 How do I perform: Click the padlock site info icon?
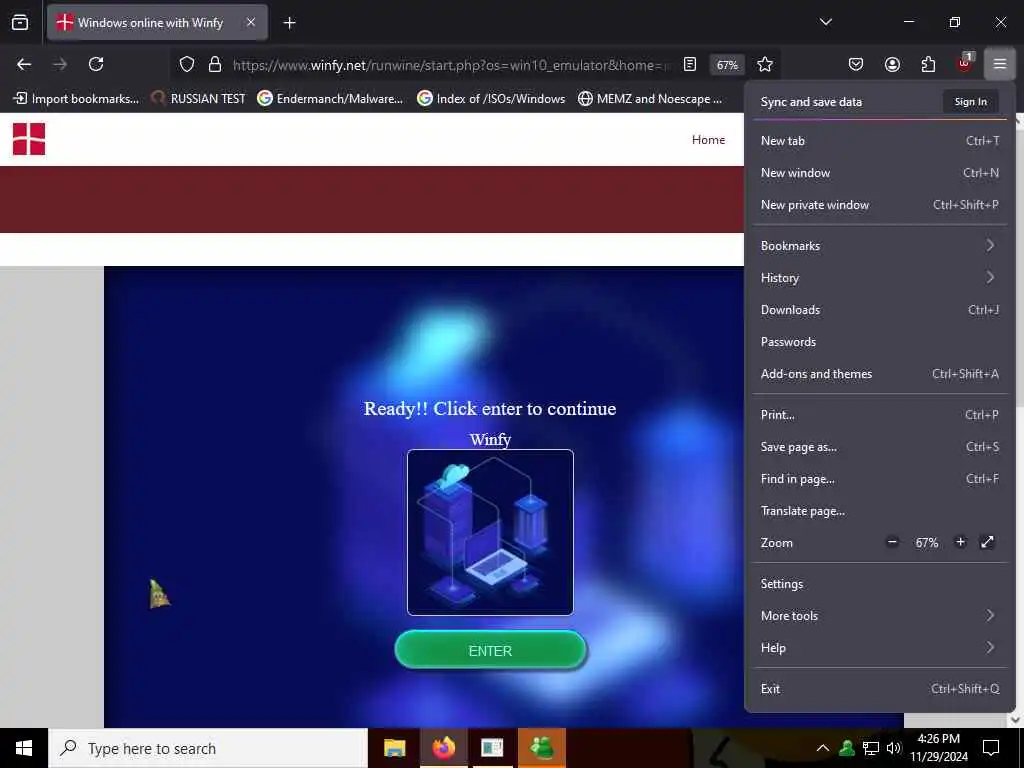[x=214, y=64]
